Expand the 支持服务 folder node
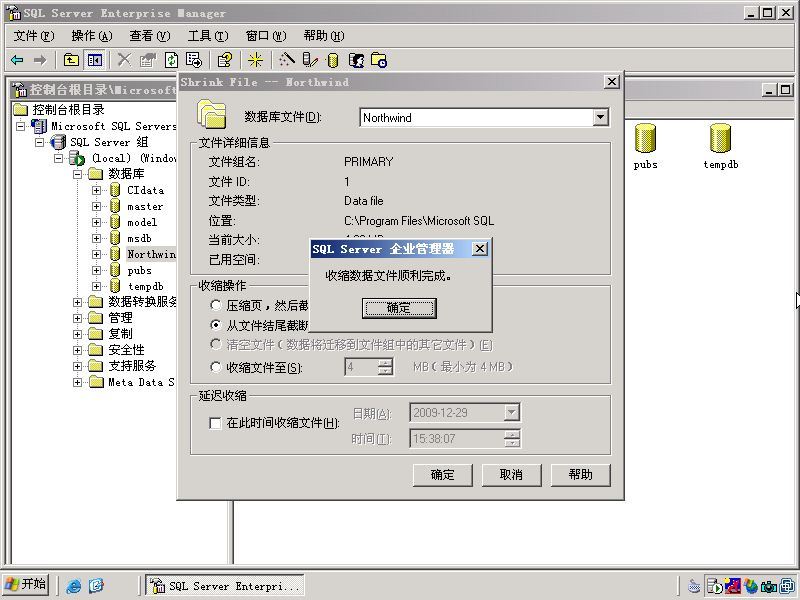The height and width of the screenshot is (600, 800). pos(77,366)
